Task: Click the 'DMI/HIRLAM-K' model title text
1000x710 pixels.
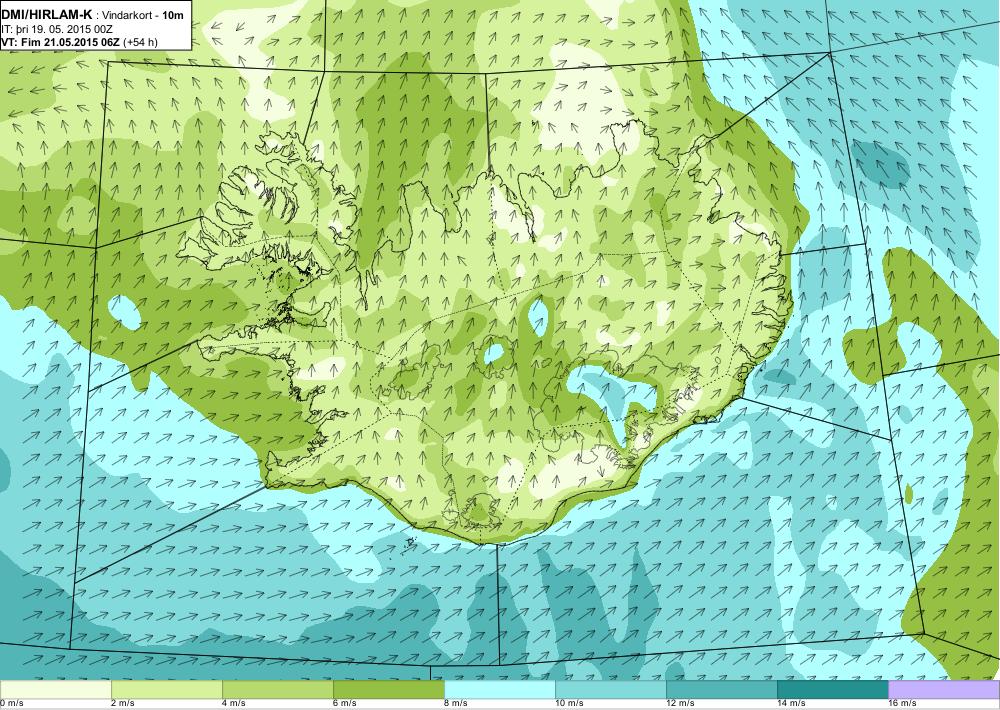Action: [47, 15]
